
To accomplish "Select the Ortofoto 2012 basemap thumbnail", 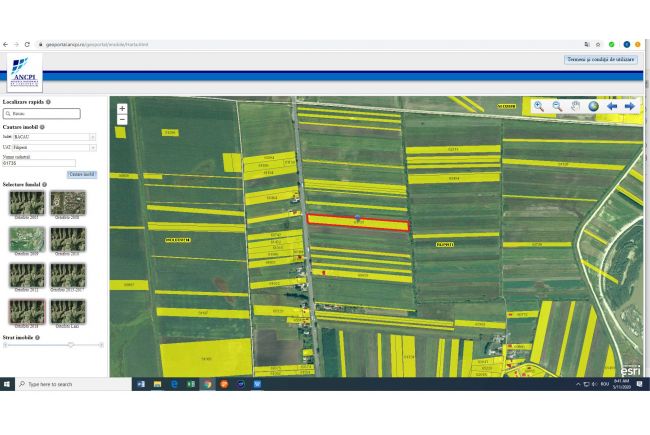I will pos(27,275).
